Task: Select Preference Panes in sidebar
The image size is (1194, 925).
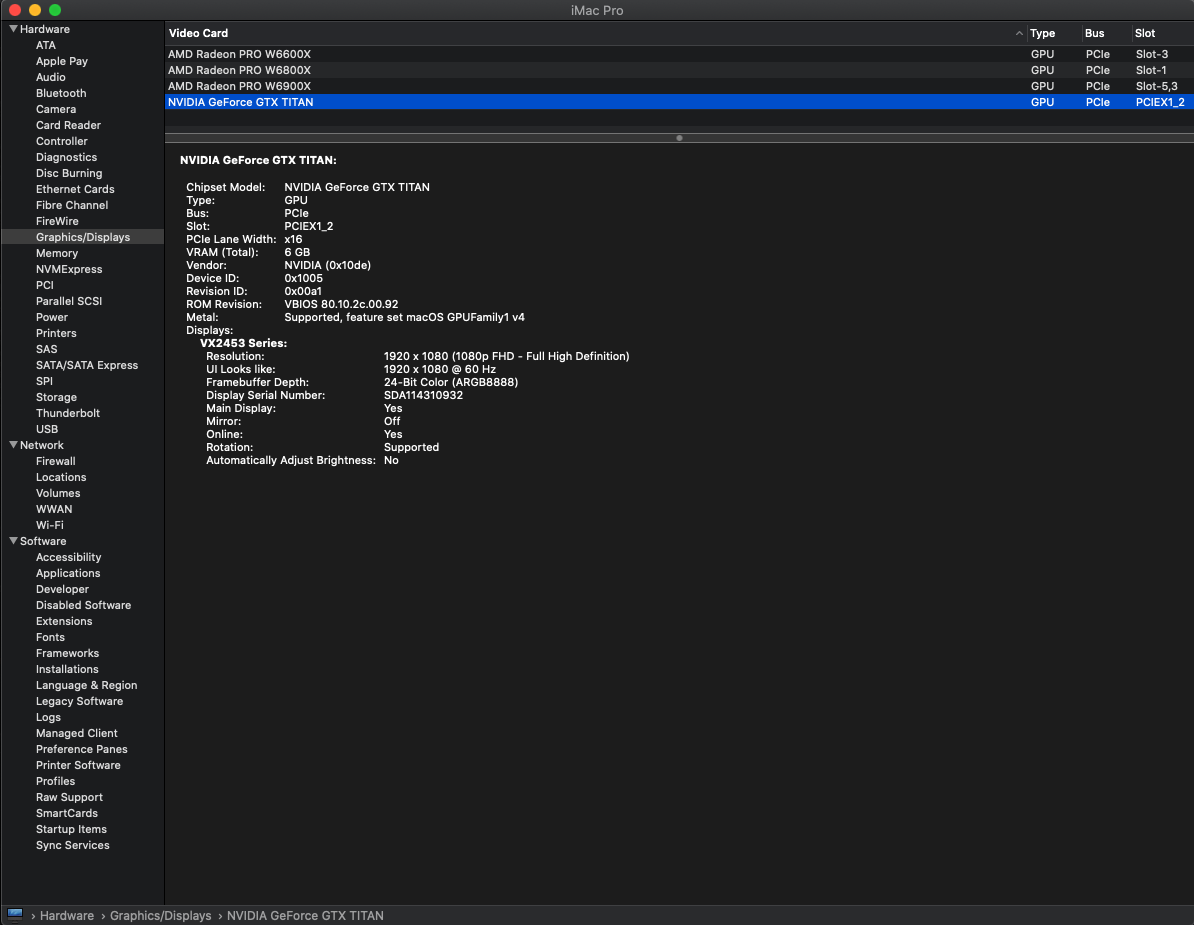Action: [81, 748]
